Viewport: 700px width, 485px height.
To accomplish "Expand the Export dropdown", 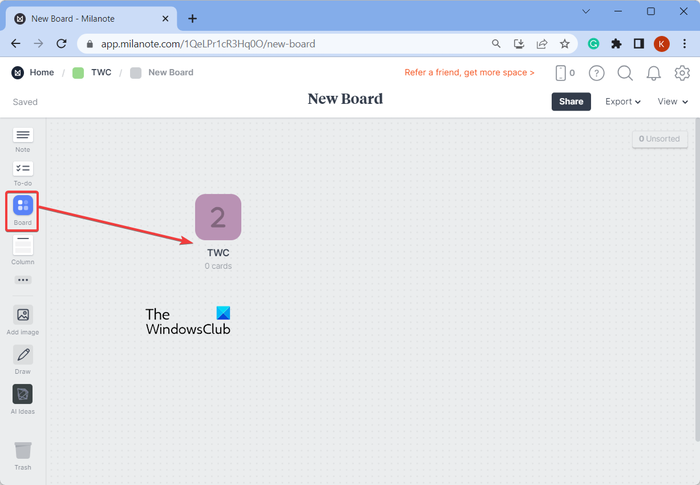I will pyautogui.click(x=623, y=102).
